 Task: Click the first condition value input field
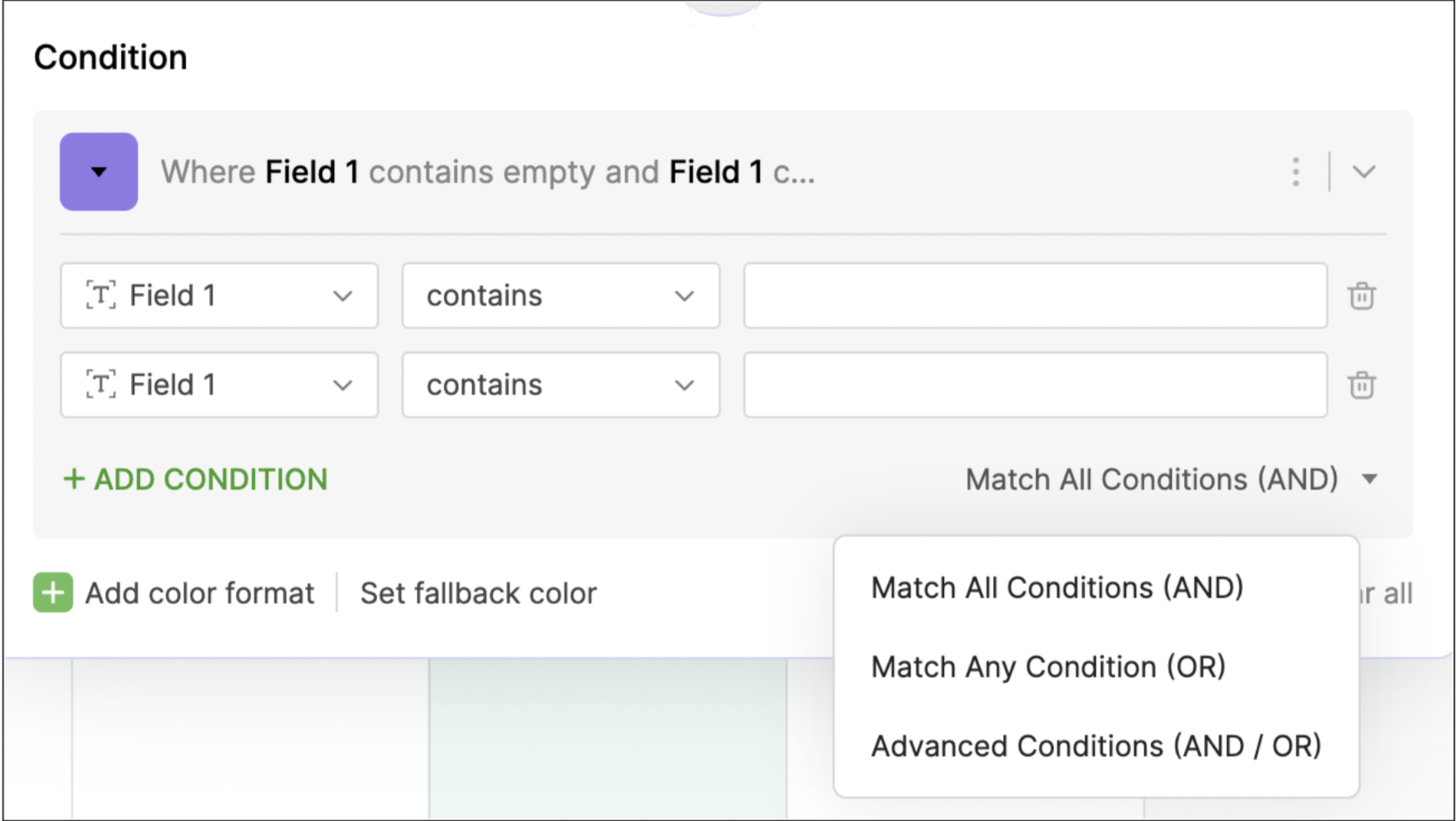tap(1035, 296)
